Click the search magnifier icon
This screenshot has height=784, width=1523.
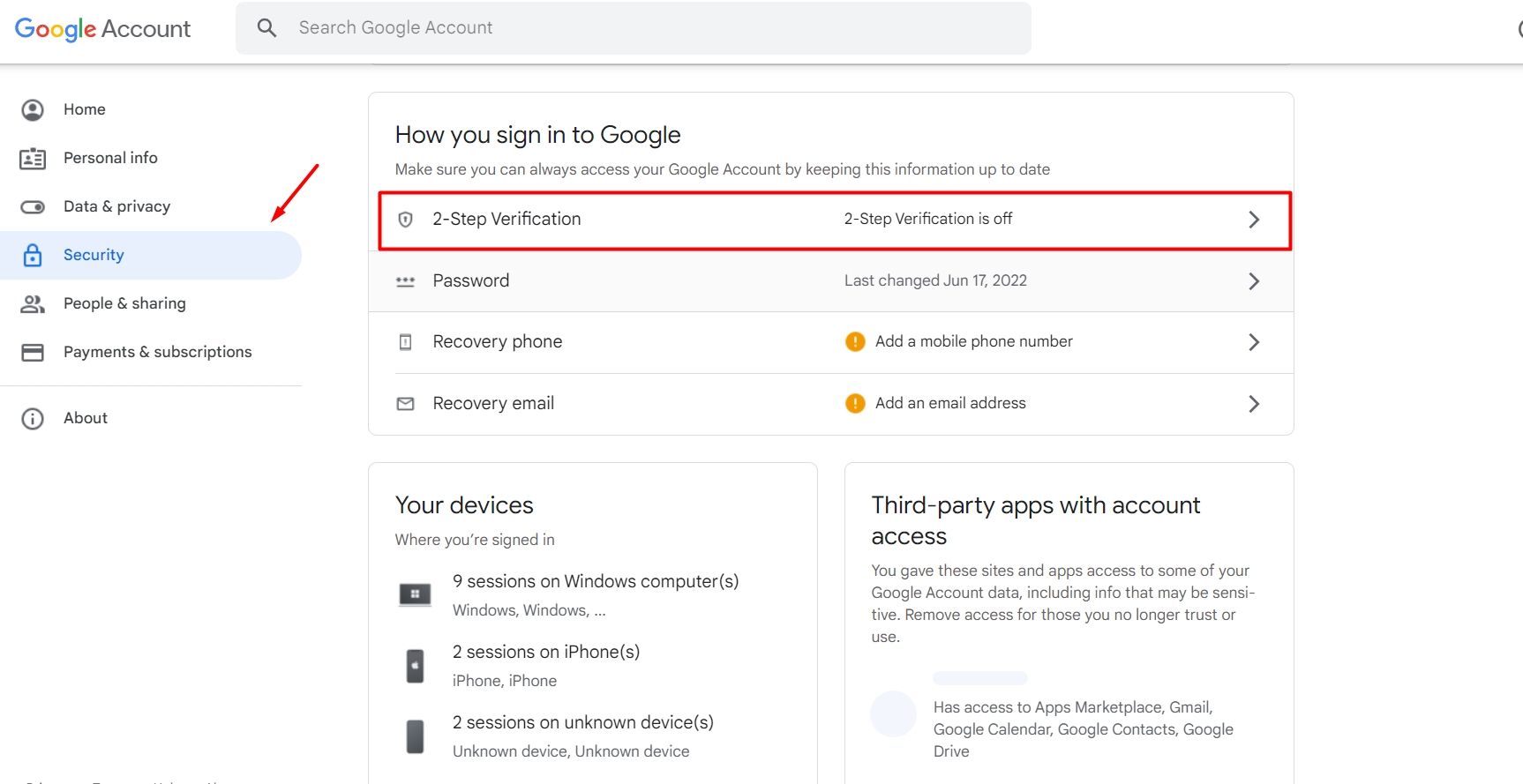coord(266,28)
